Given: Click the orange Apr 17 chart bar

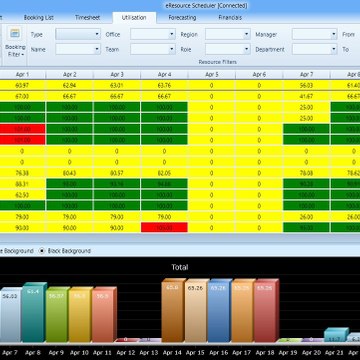Looking at the screenshot, I should [243, 311].
